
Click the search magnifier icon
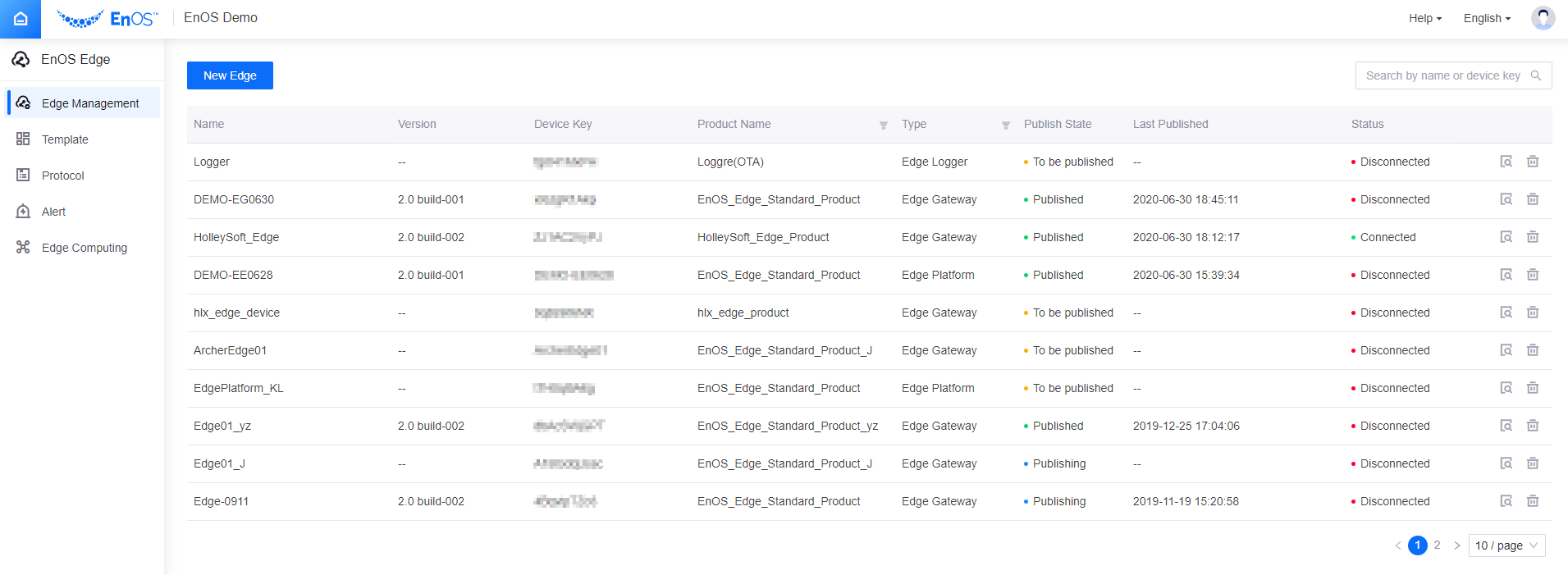1536,75
